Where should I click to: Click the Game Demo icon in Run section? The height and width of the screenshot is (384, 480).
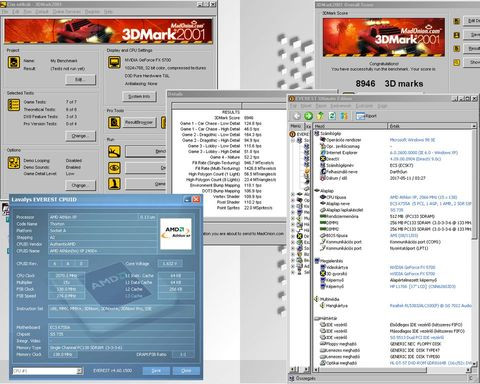tap(114, 184)
